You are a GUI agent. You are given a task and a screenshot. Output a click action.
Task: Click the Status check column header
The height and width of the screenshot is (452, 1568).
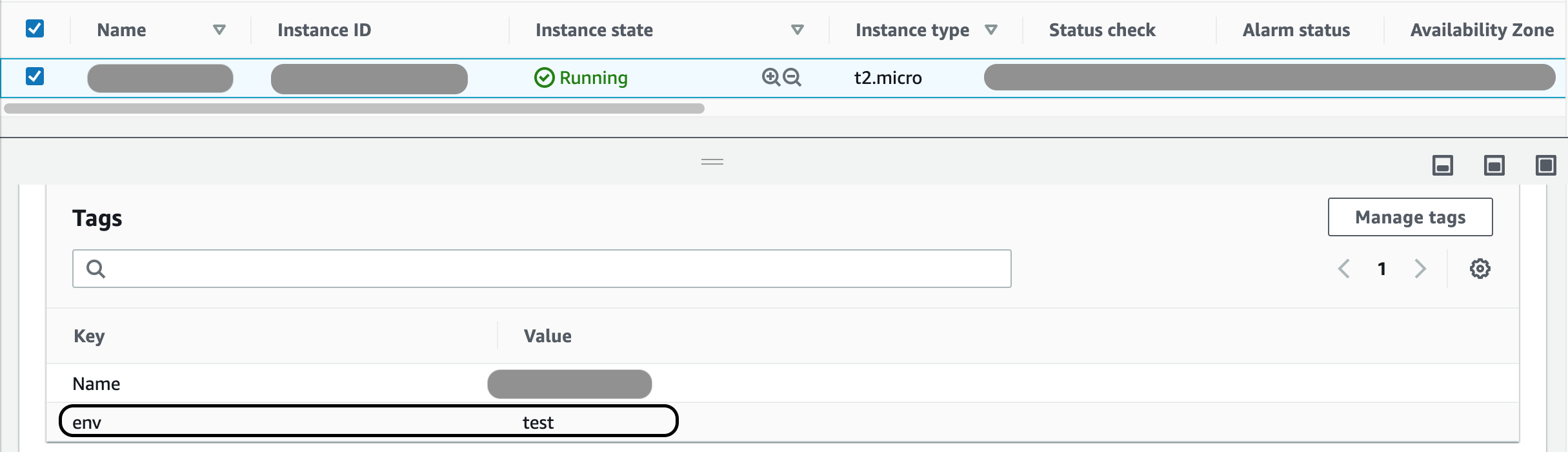tap(1101, 30)
